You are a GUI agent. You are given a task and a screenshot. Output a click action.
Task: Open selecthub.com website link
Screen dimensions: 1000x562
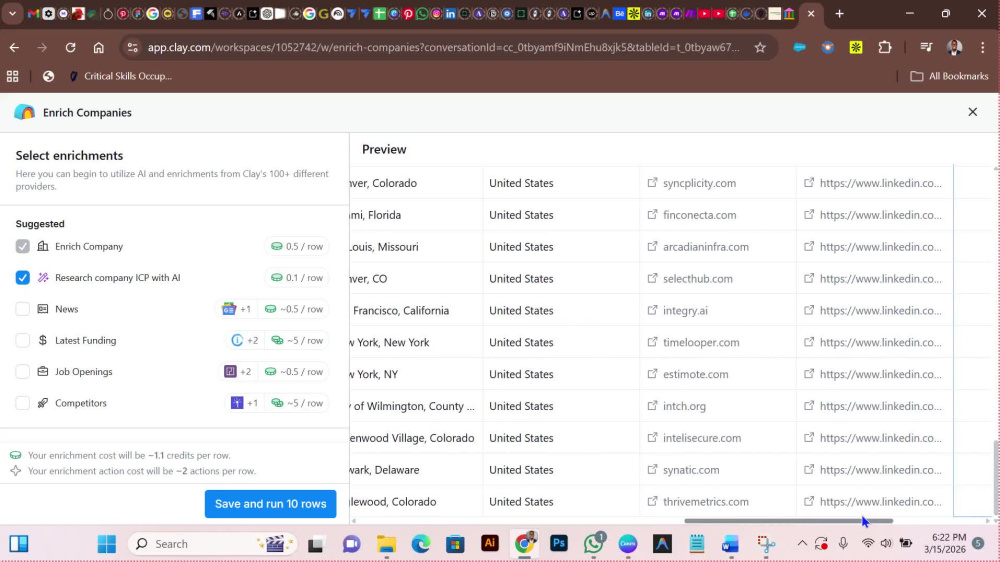[698, 279]
